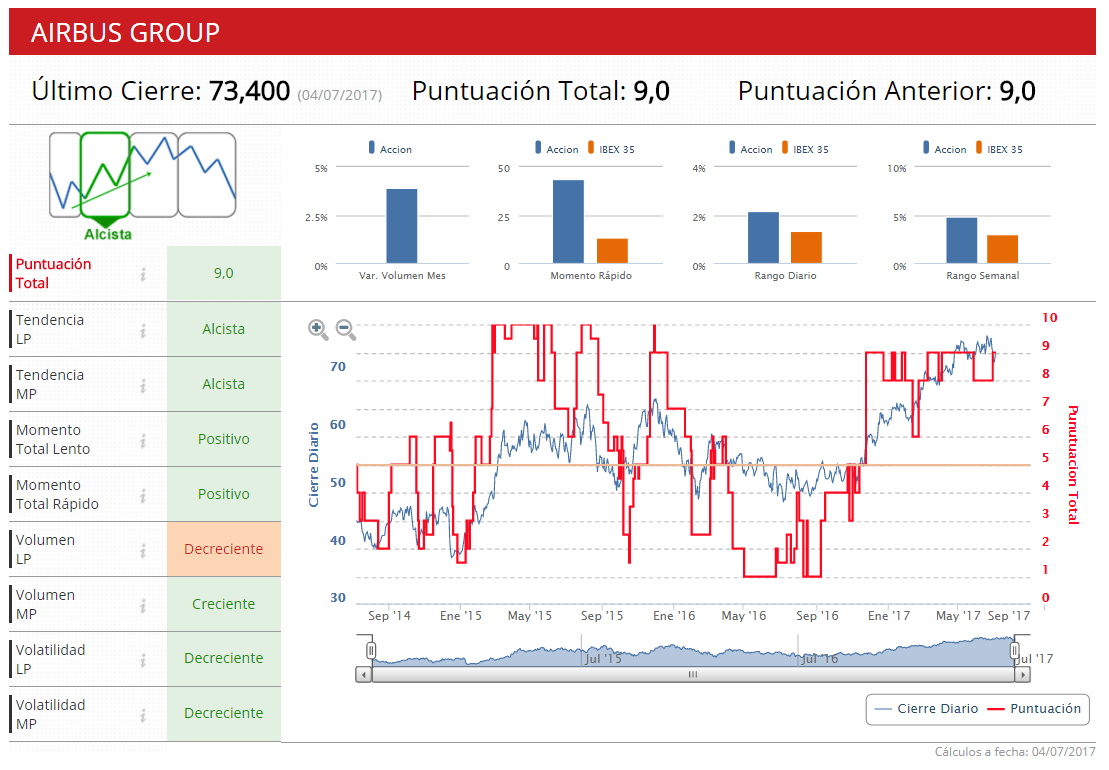Toggle Accion legend in Rango Diario chart
Image resolution: width=1109 pixels, height=770 pixels.
pyautogui.click(x=750, y=148)
